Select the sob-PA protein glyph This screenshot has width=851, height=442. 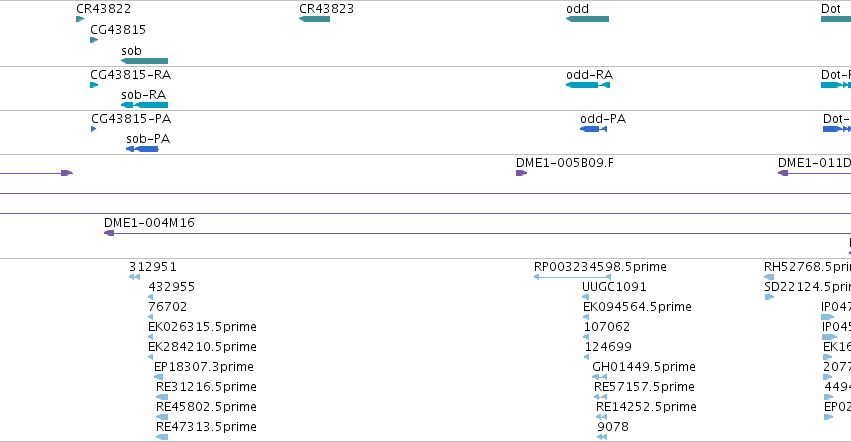(142, 149)
